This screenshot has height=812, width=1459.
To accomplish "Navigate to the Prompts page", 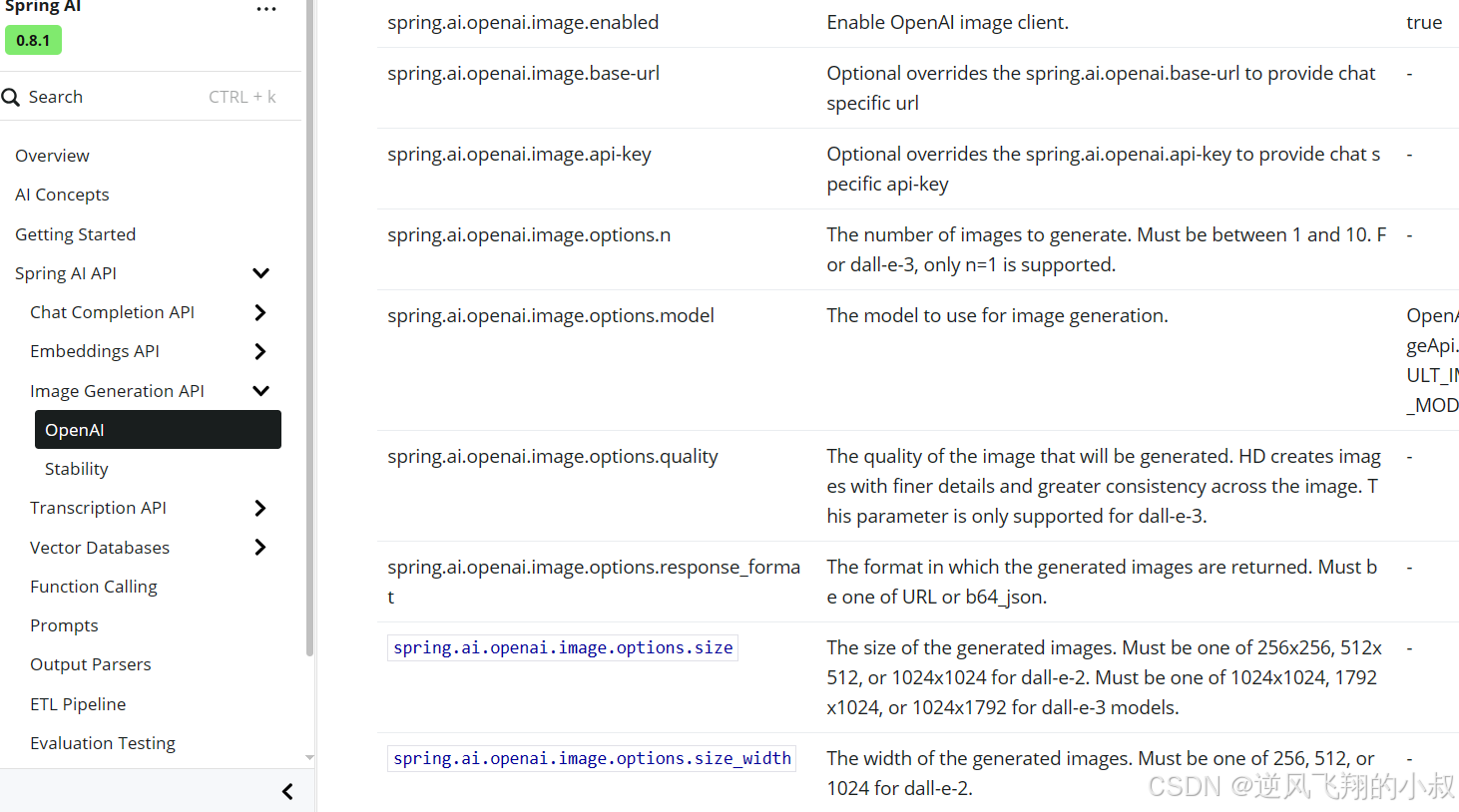I will click(64, 625).
